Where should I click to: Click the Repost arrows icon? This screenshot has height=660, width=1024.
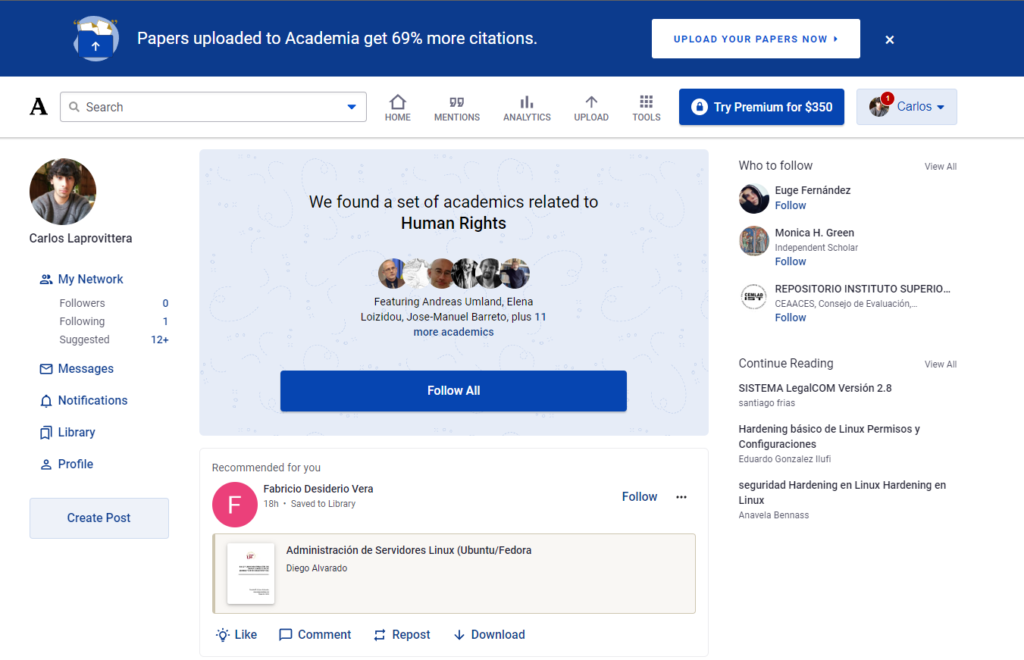coord(379,635)
